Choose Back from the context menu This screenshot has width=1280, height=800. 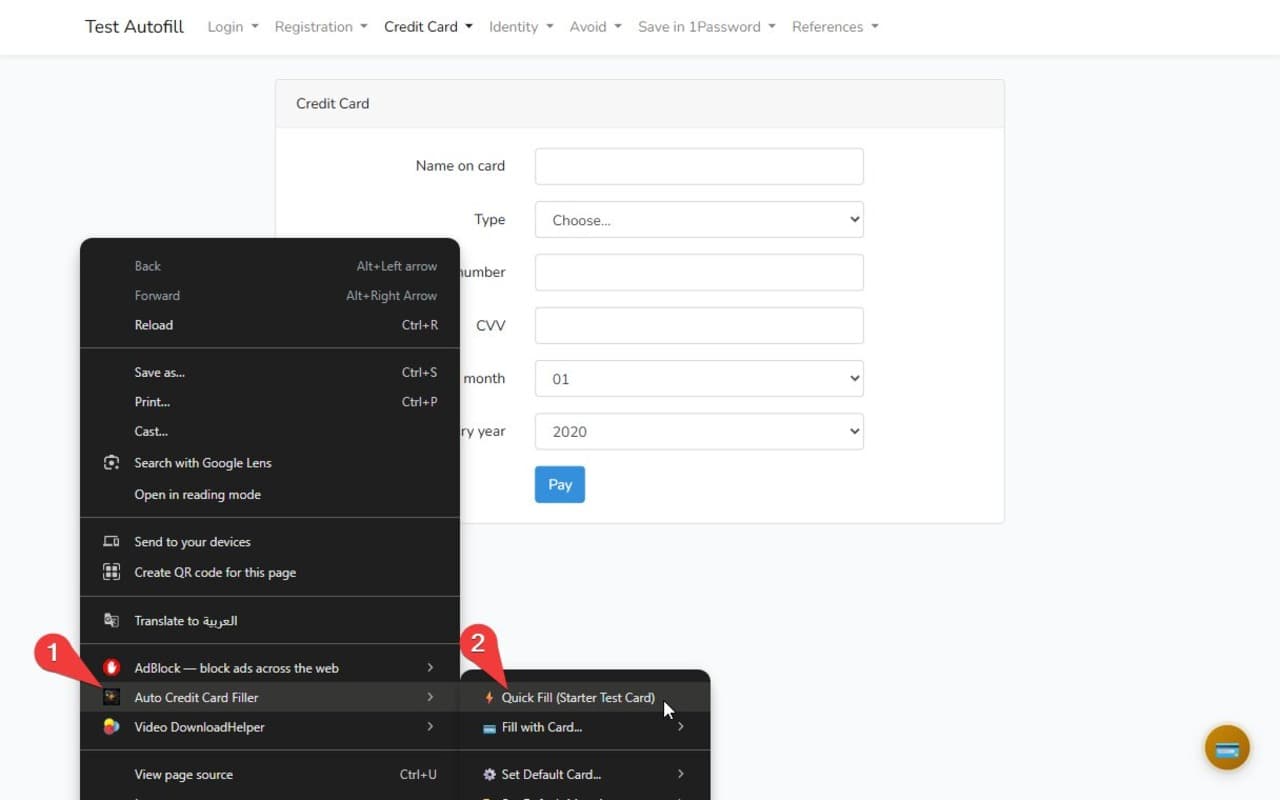pos(270,266)
